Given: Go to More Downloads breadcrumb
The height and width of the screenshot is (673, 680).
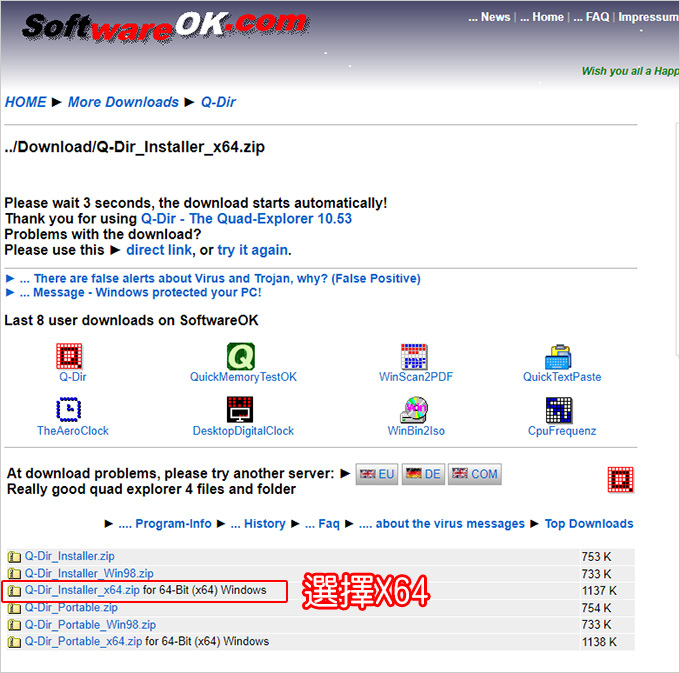Looking at the screenshot, I should click(123, 102).
